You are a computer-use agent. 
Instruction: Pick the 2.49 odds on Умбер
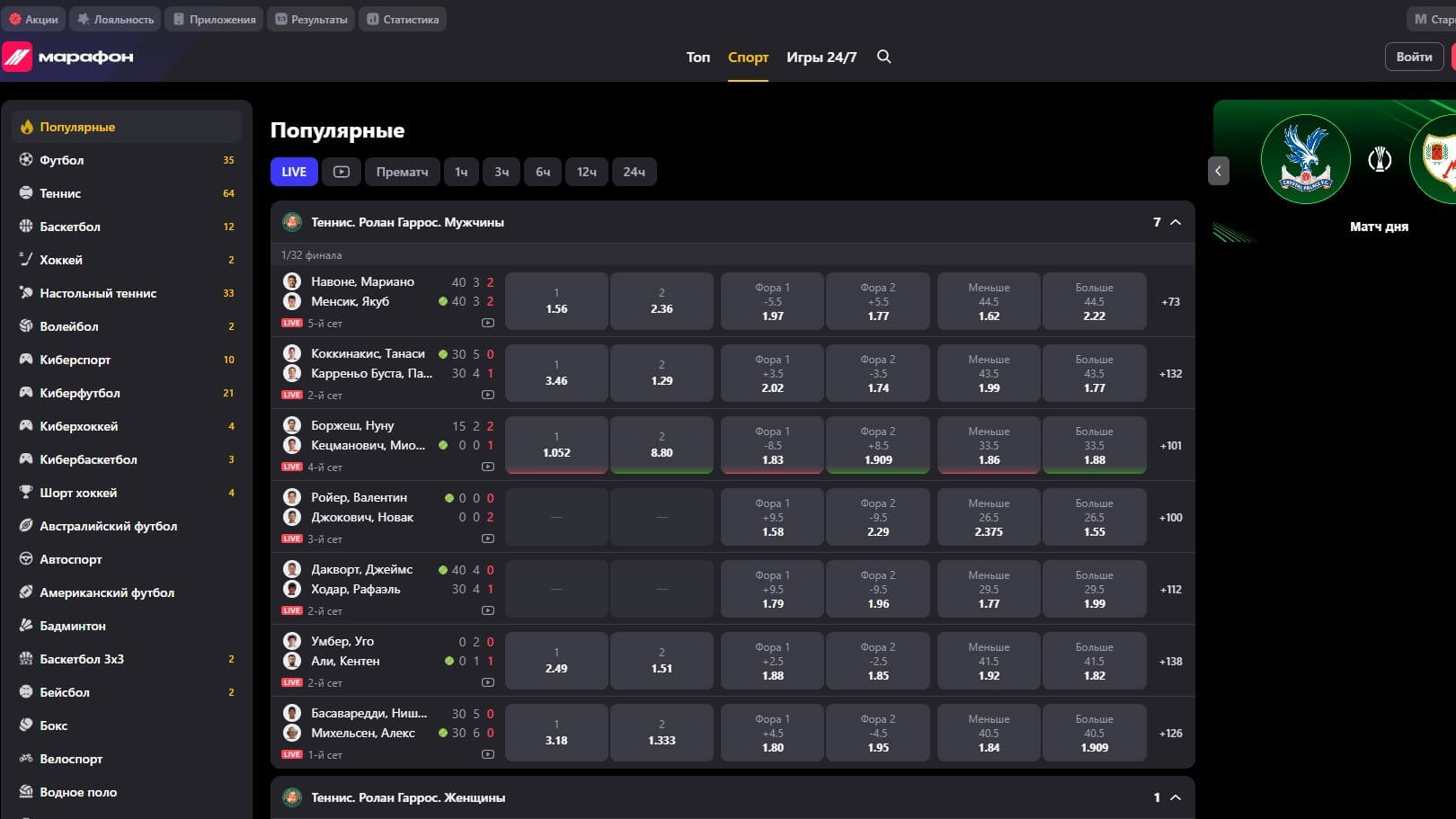(556, 661)
